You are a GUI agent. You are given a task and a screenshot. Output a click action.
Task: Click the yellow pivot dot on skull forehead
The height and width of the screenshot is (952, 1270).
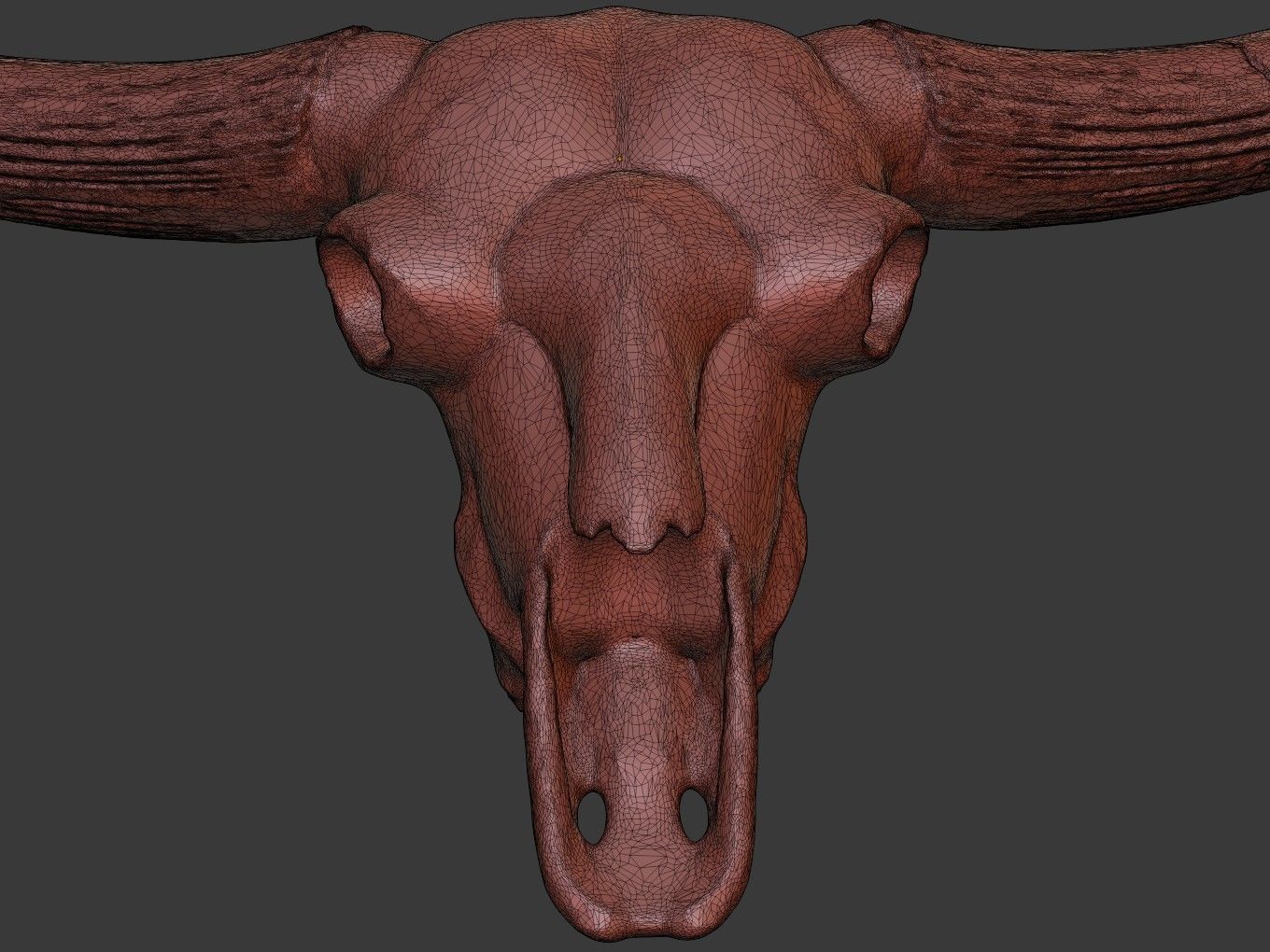pyautogui.click(x=619, y=159)
